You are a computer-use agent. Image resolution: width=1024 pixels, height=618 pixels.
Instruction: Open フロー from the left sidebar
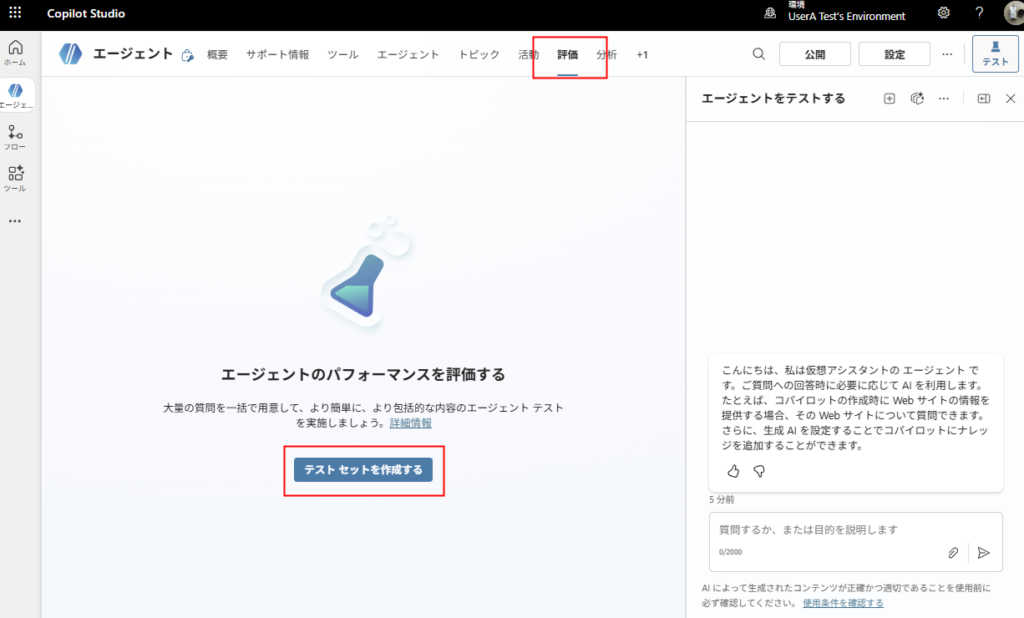(15, 137)
